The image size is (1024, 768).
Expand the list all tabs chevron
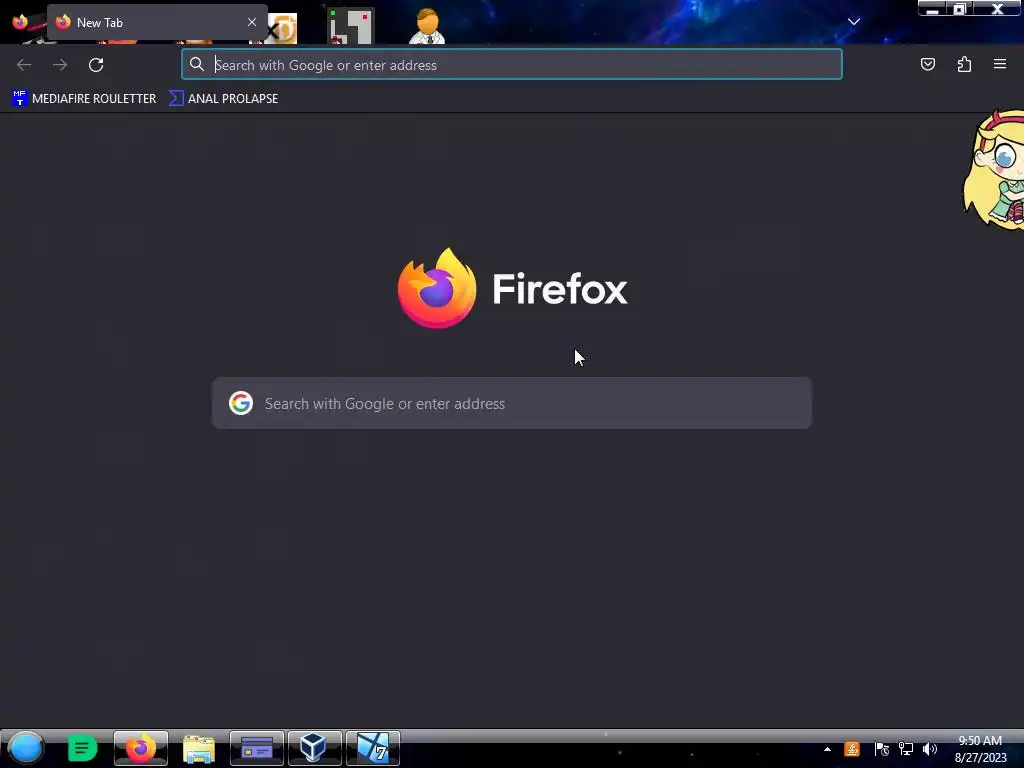[x=854, y=22]
